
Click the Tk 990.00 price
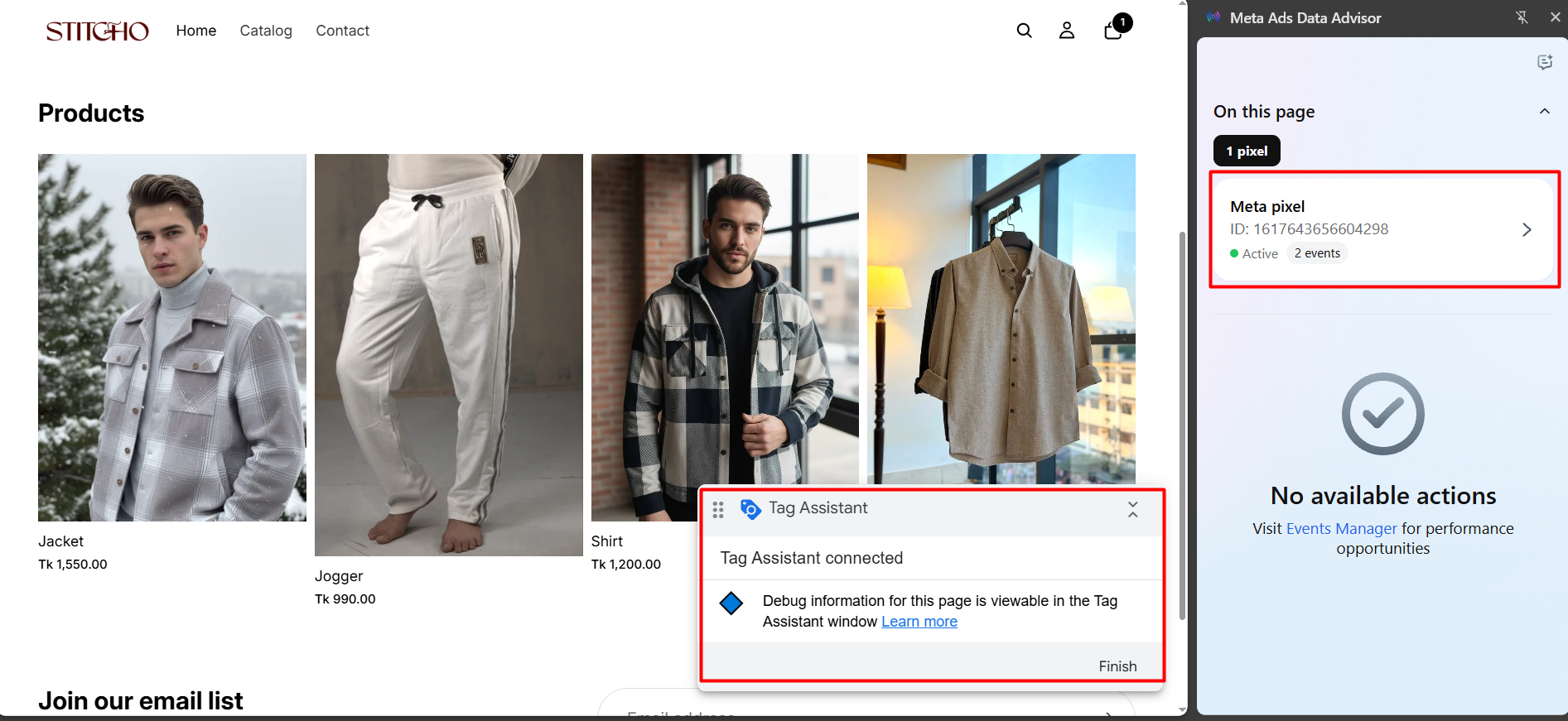point(345,599)
